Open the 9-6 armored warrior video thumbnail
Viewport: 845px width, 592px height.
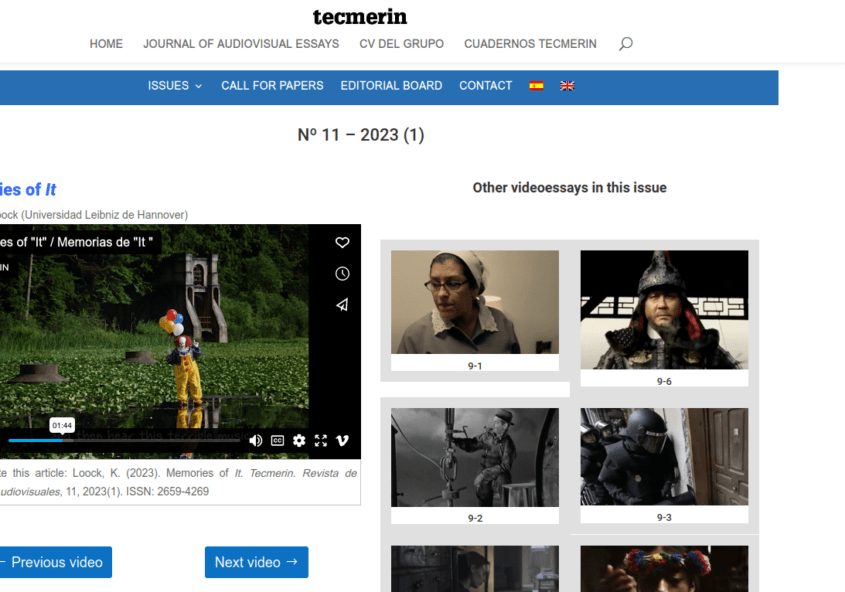click(664, 310)
